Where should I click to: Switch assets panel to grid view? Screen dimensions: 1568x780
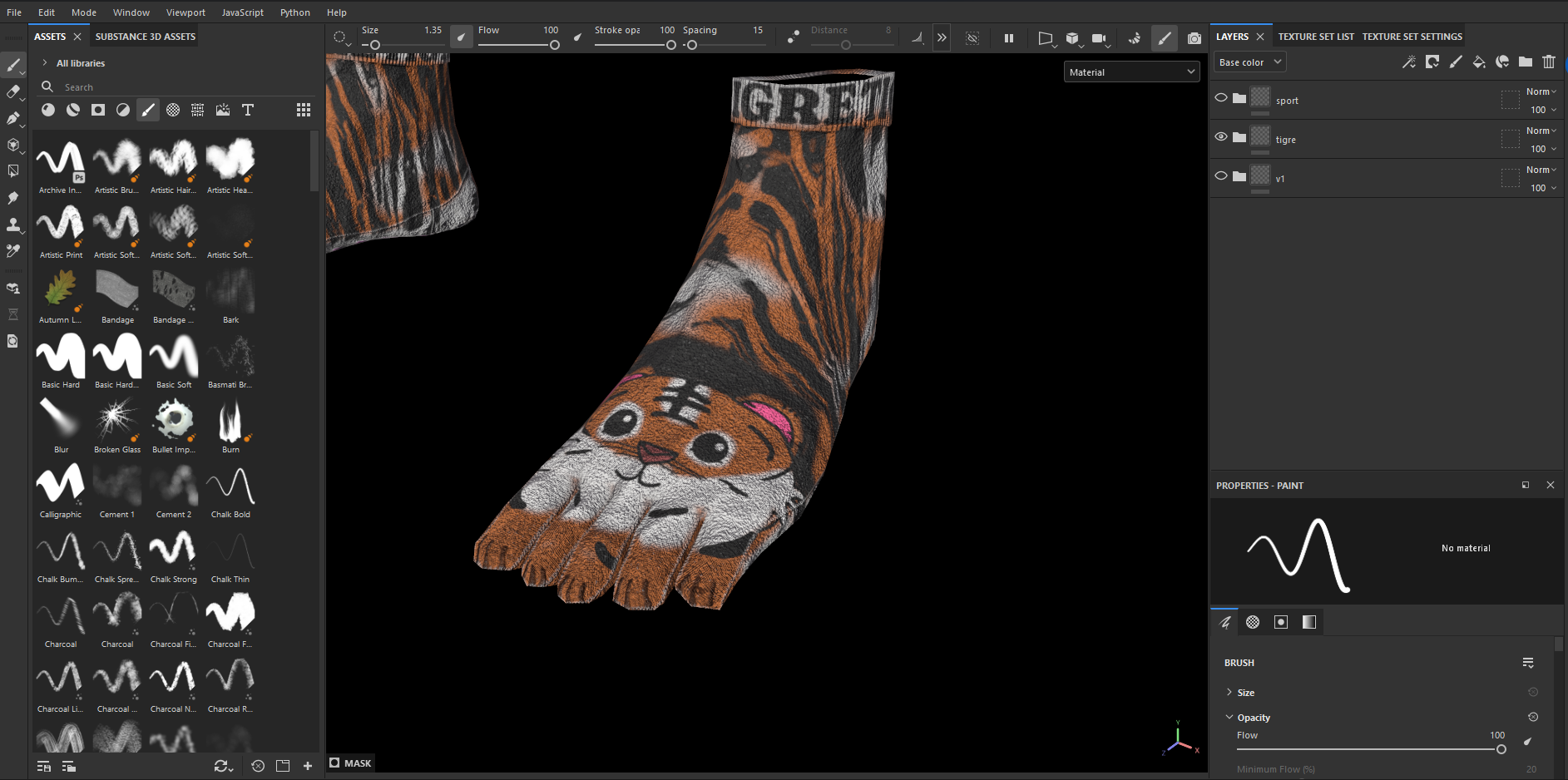(304, 110)
